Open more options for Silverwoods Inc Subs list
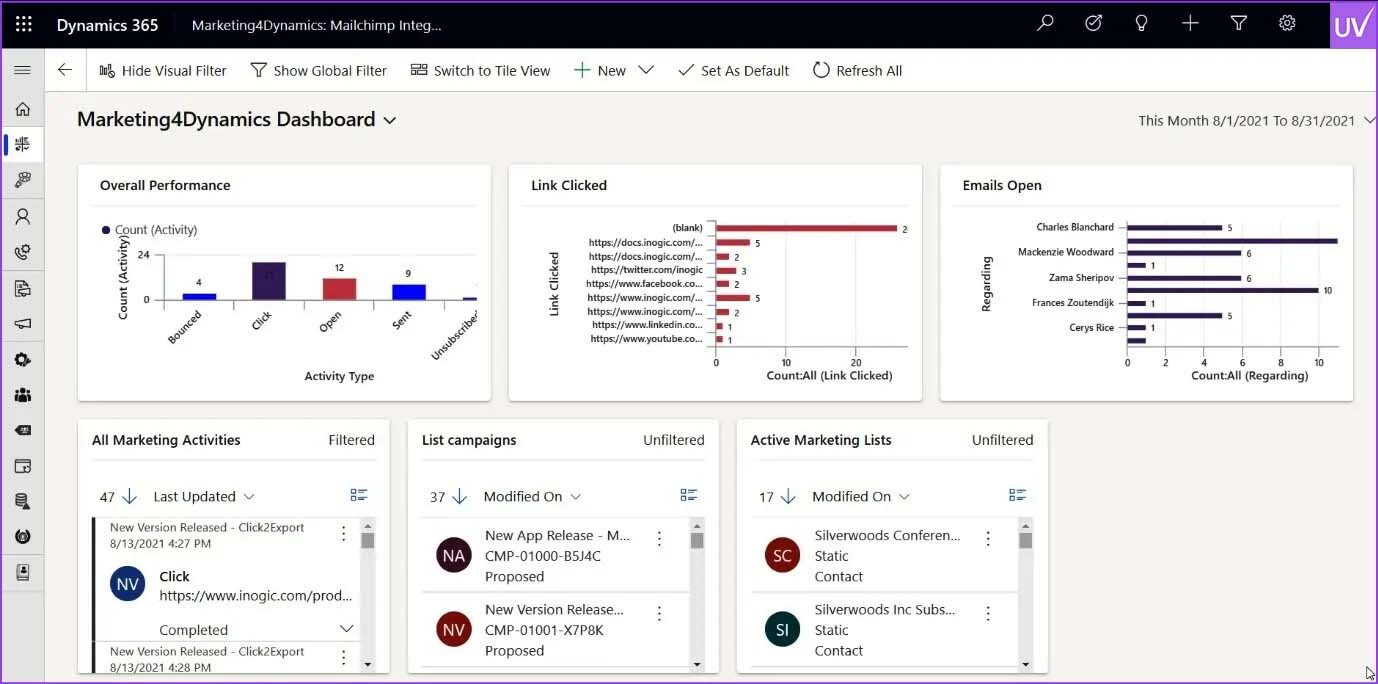The height and width of the screenshot is (684, 1378). coord(988,613)
